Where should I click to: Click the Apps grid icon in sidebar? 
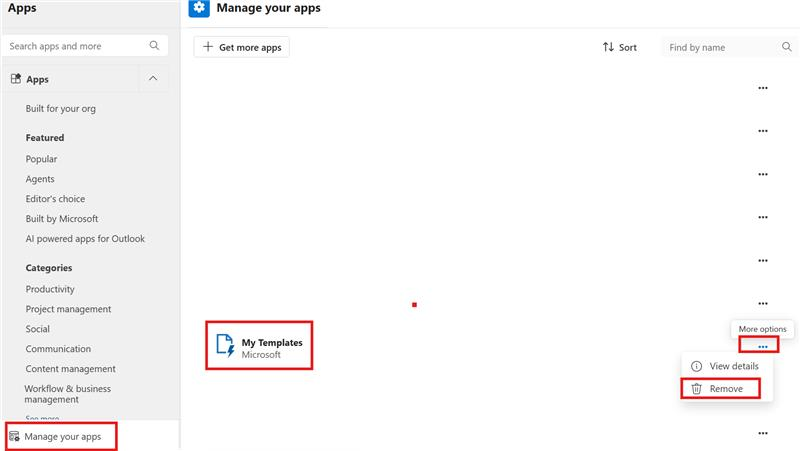pyautogui.click(x=16, y=79)
